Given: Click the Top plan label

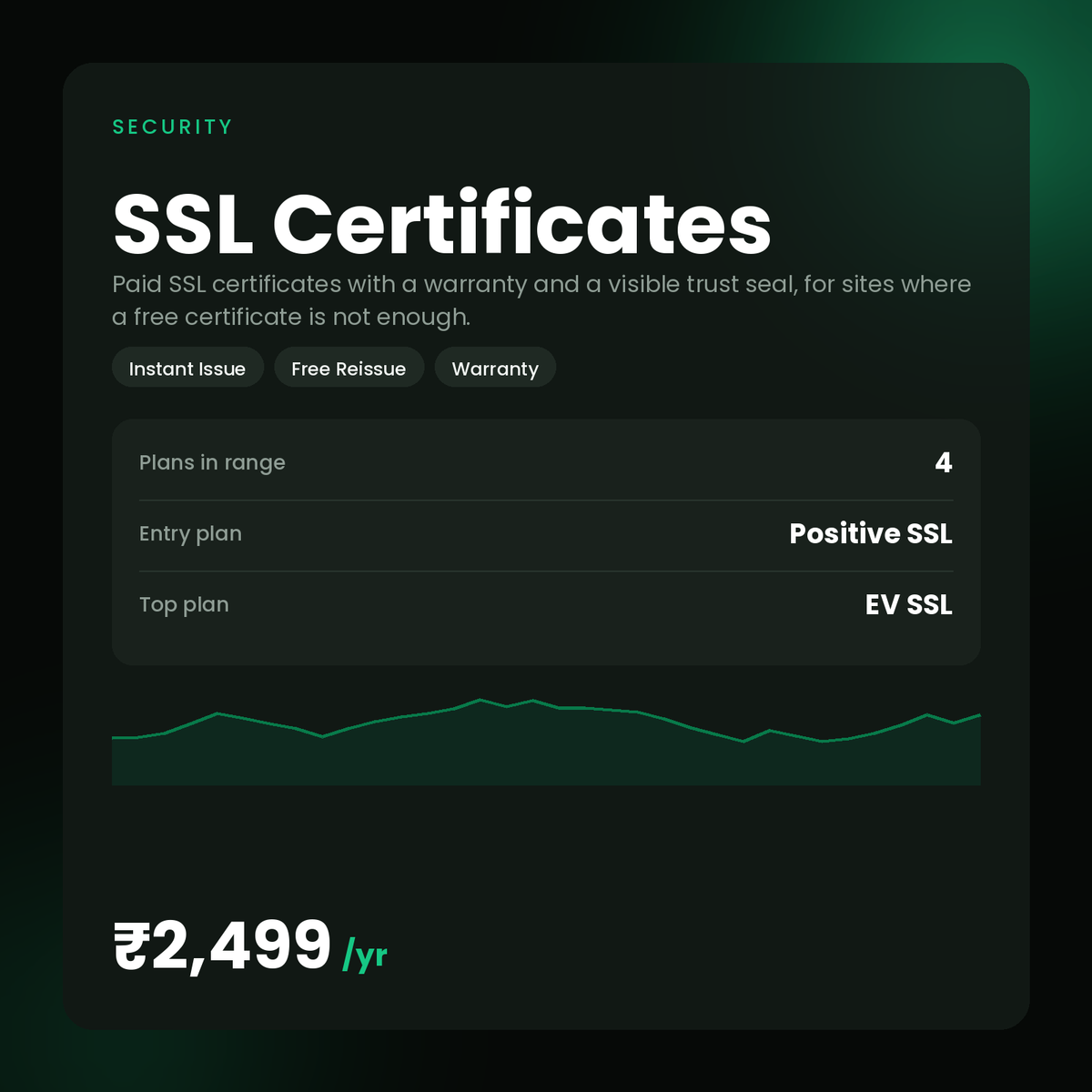Looking at the screenshot, I should pos(184,604).
